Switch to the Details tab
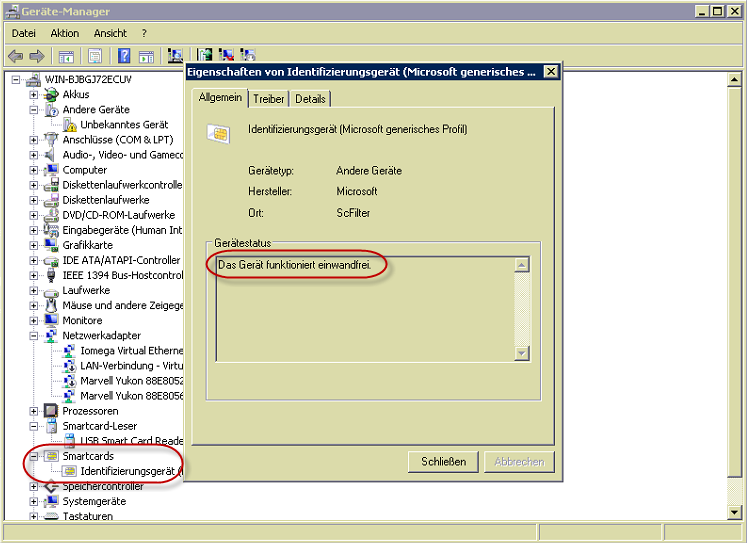 pyautogui.click(x=310, y=99)
